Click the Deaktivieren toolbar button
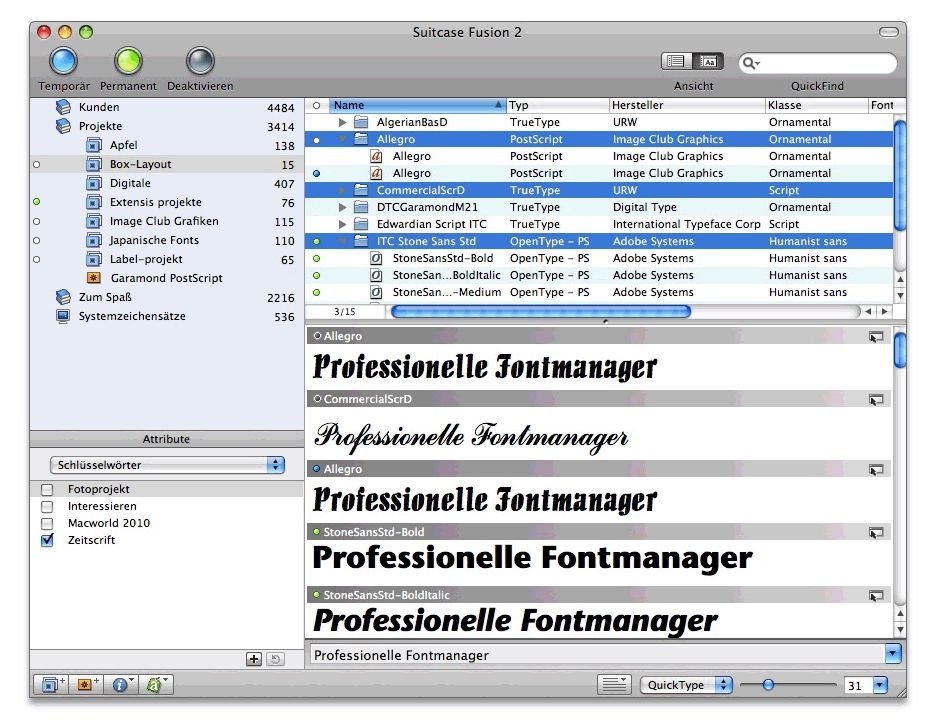The height and width of the screenshot is (720, 936). point(200,62)
